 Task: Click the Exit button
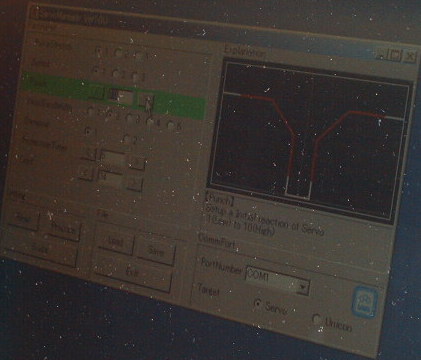[132, 273]
